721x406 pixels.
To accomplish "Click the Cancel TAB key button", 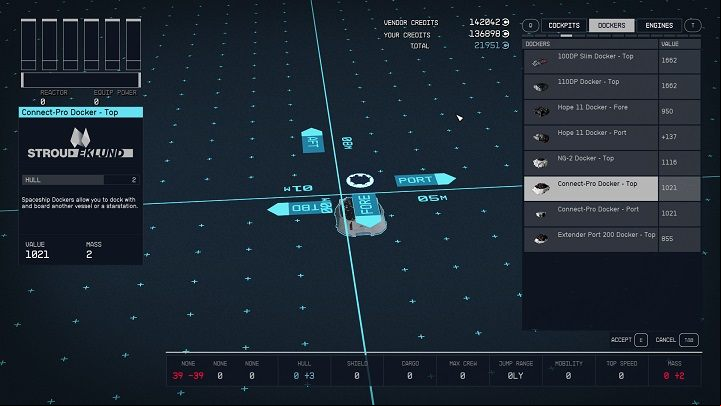I will (x=688, y=340).
